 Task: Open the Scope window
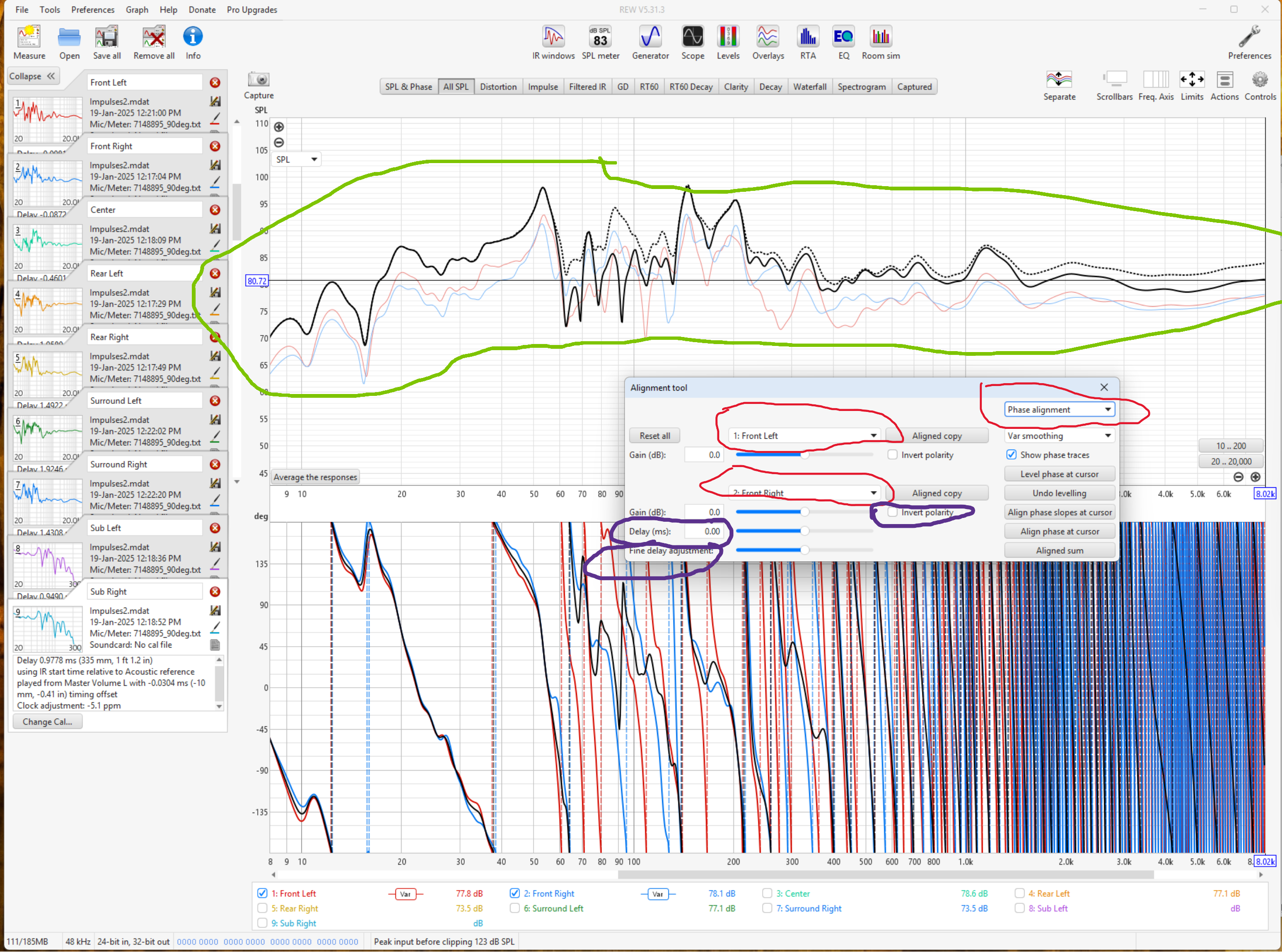click(692, 42)
